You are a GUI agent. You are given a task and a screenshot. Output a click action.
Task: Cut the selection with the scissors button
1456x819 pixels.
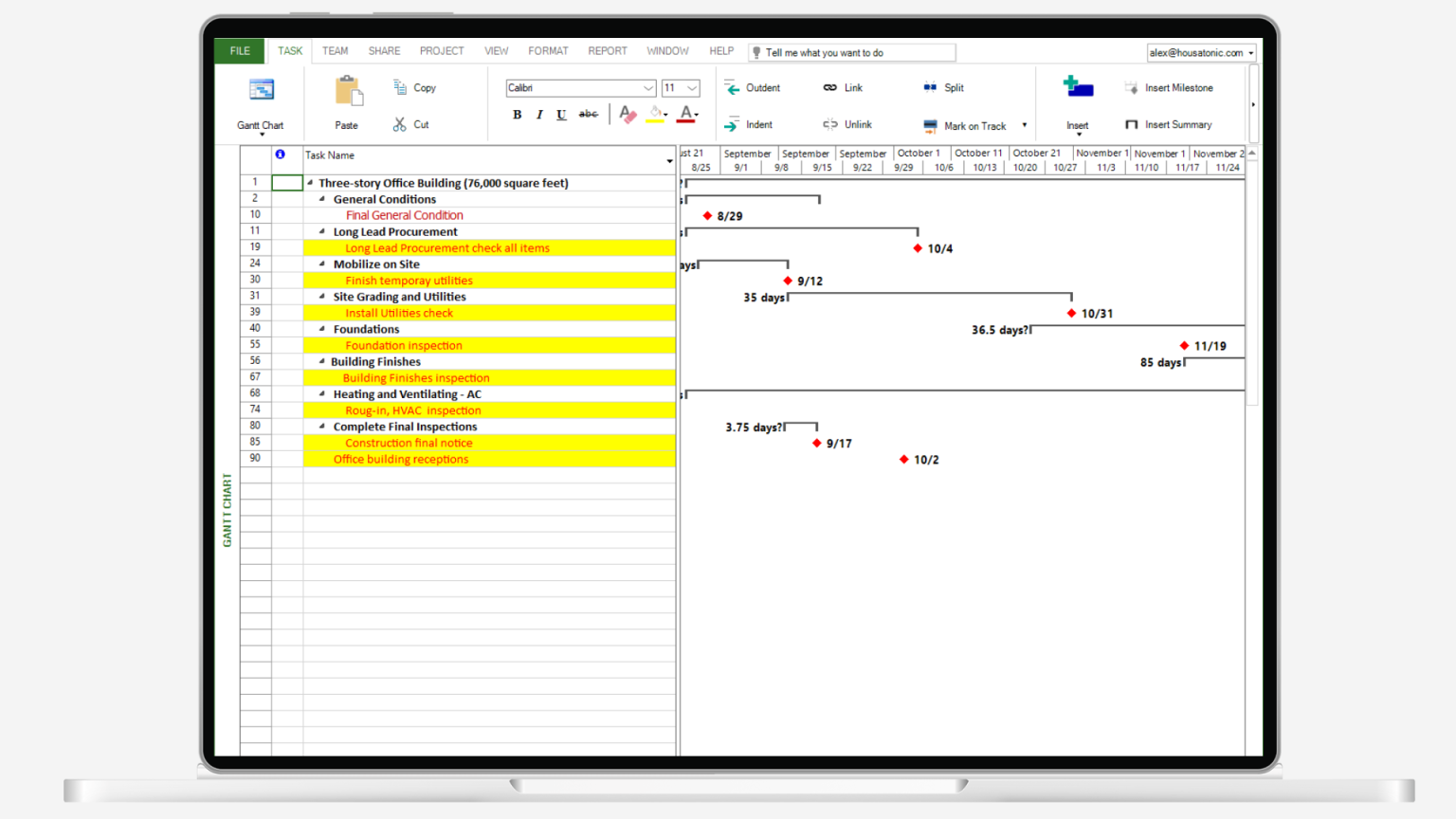tap(411, 124)
